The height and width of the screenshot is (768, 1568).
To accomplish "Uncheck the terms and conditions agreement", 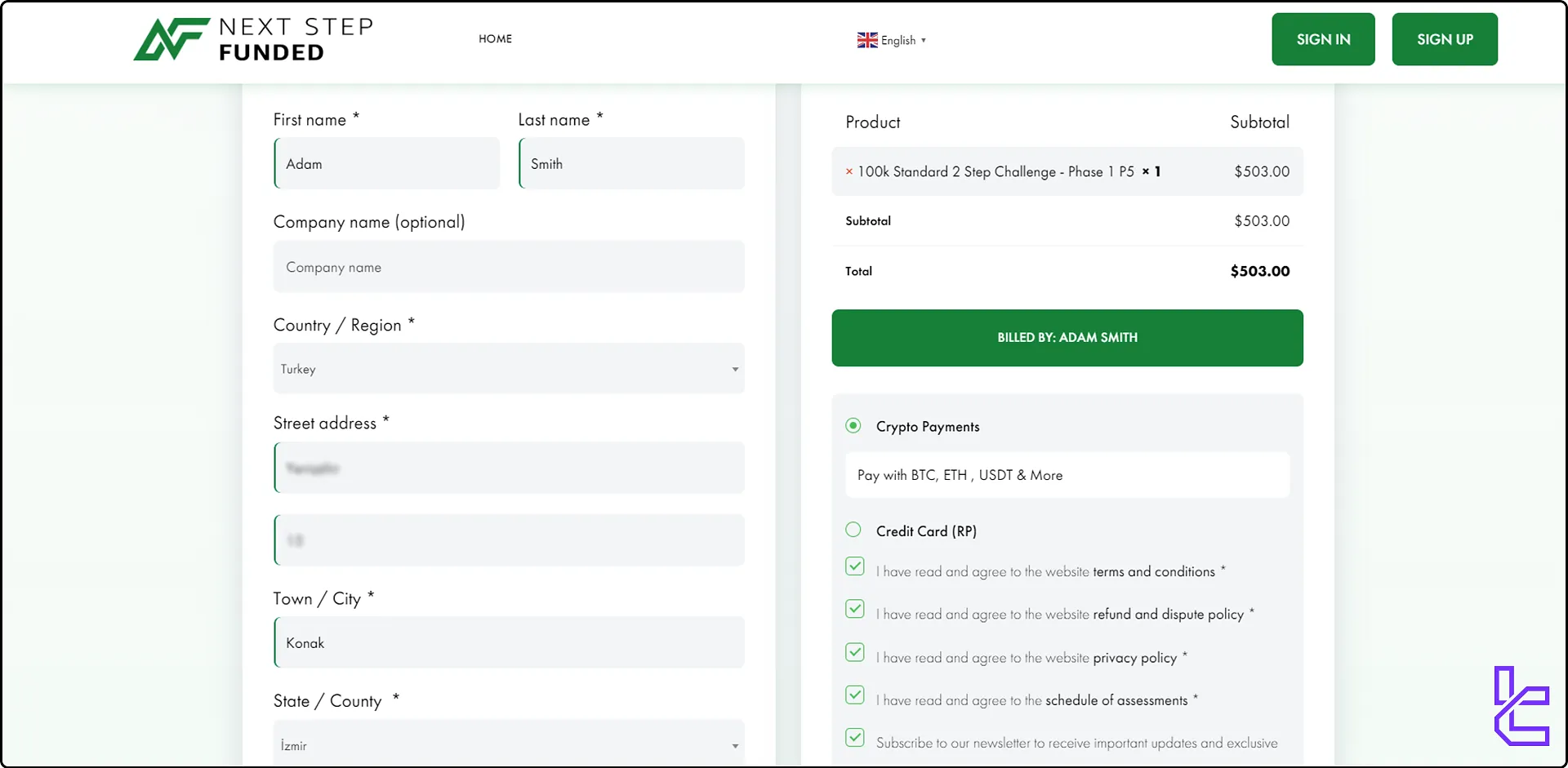I will coord(854,566).
